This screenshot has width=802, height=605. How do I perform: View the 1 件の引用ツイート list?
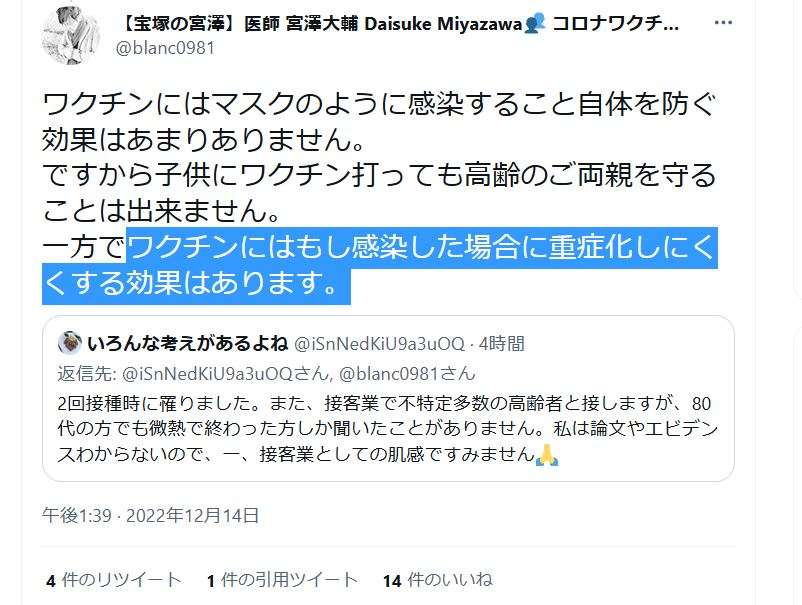pos(282,580)
